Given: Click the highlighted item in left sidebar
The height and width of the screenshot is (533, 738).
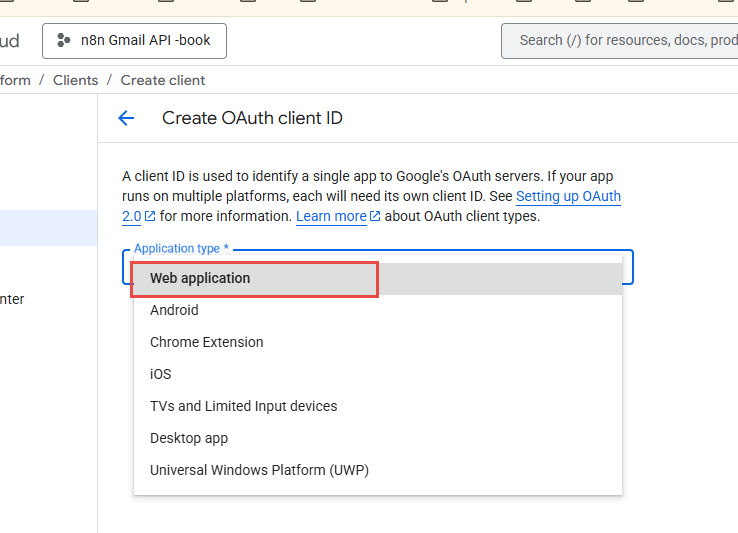Looking at the screenshot, I should pos(48,228).
